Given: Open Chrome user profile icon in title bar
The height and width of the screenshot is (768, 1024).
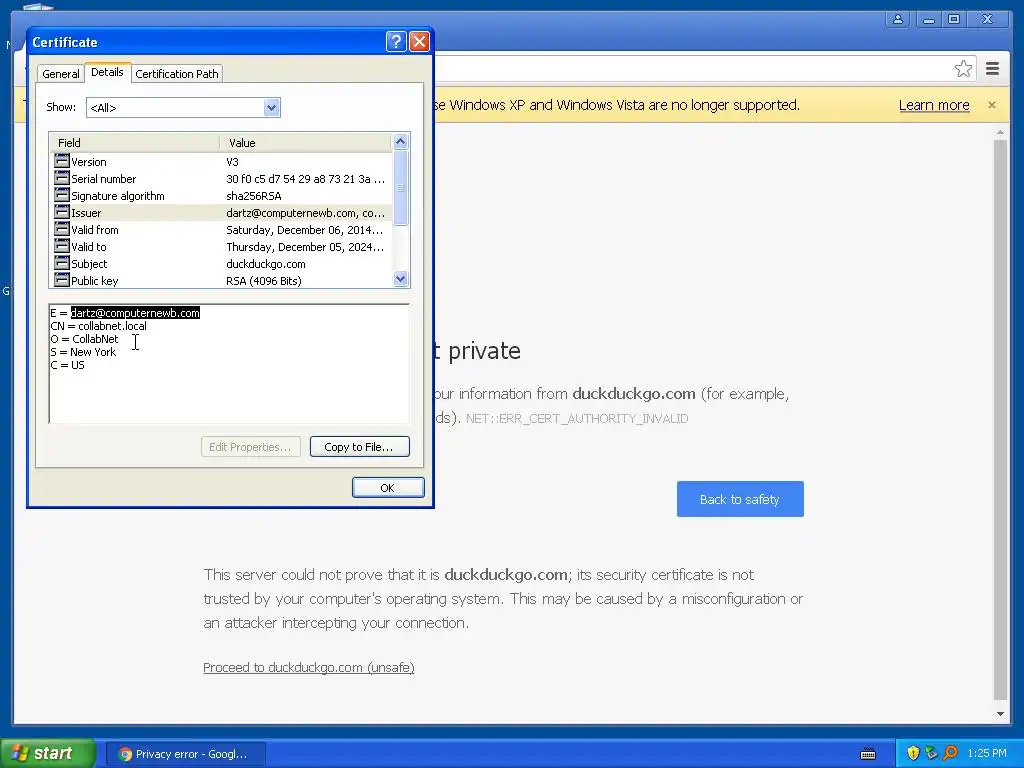Looking at the screenshot, I should 898,19.
